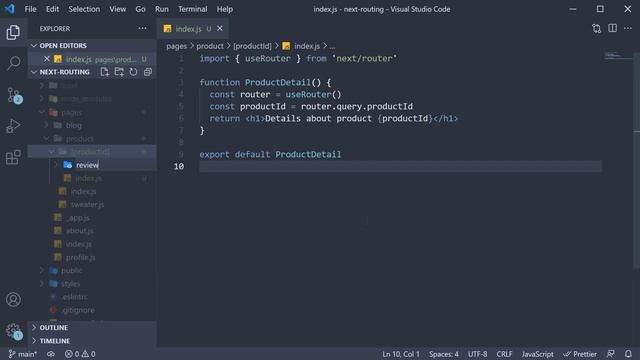Open .eslintrc in the explorer

[x=75, y=297]
